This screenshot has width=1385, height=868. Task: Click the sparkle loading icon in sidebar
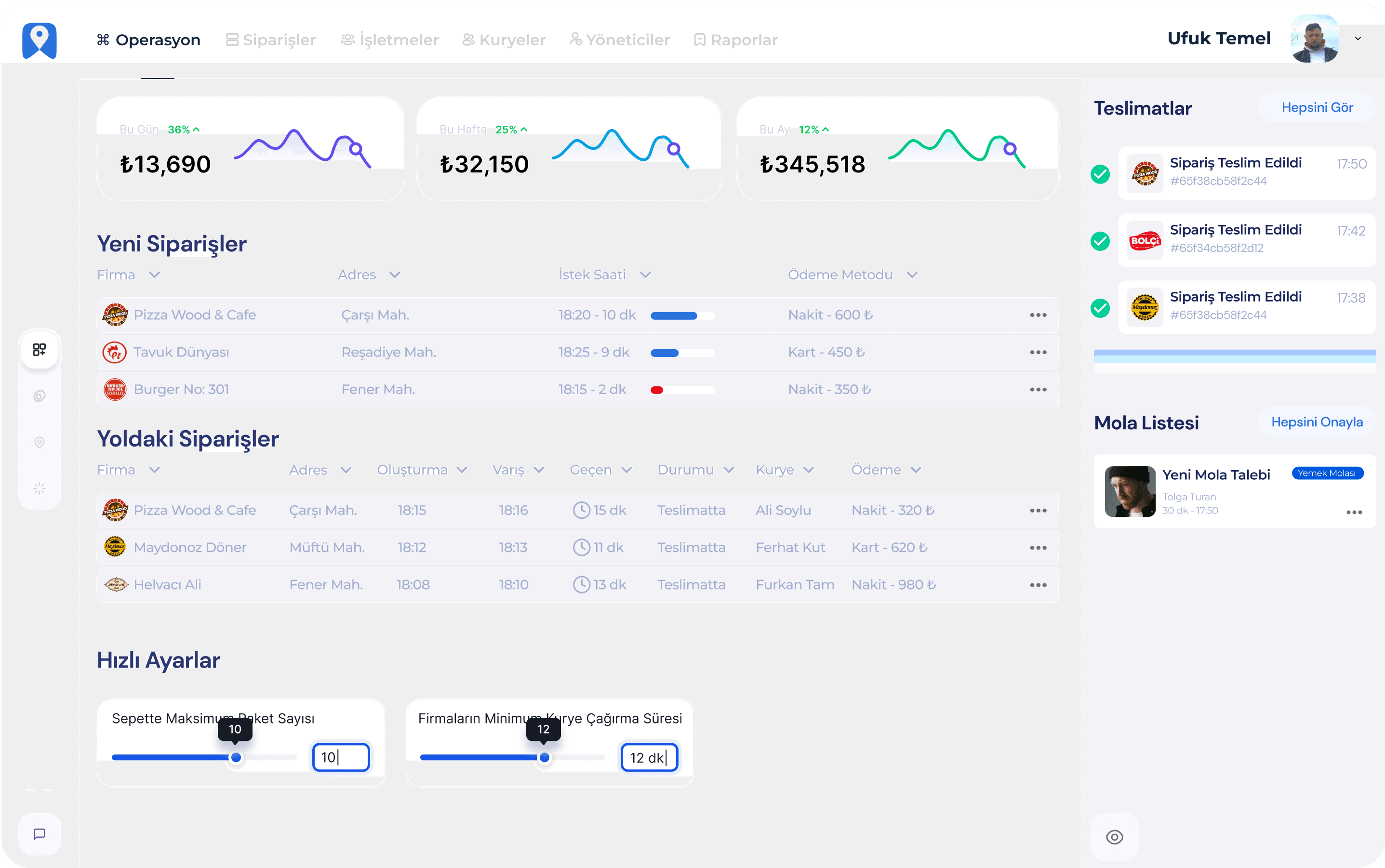coord(39,488)
